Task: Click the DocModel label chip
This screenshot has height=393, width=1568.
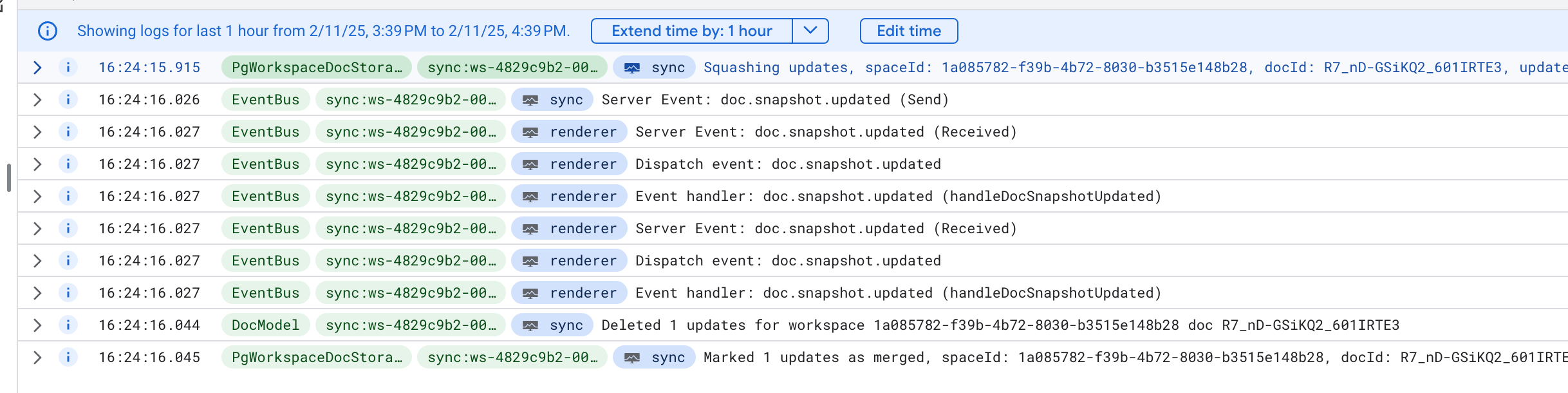Action: (265, 325)
